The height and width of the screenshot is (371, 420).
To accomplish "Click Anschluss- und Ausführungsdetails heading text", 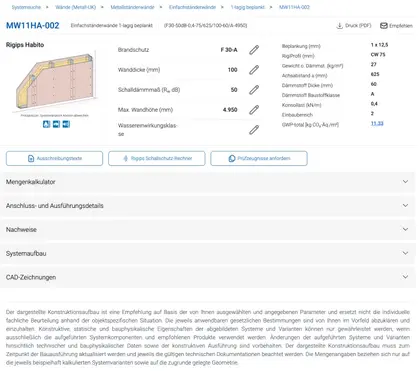I will pyautogui.click(x=55, y=206).
